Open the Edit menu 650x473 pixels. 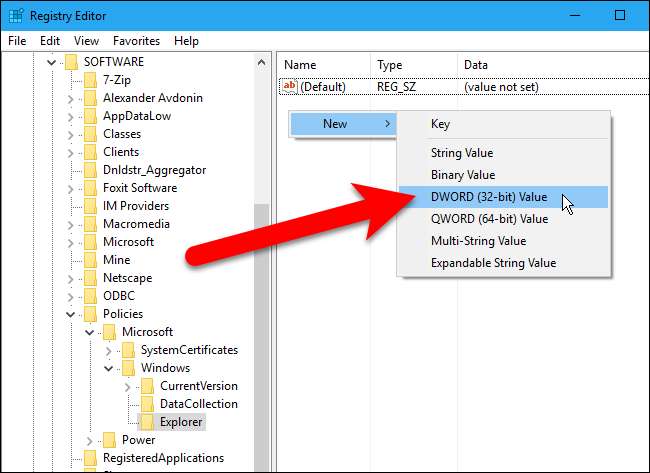pos(50,41)
